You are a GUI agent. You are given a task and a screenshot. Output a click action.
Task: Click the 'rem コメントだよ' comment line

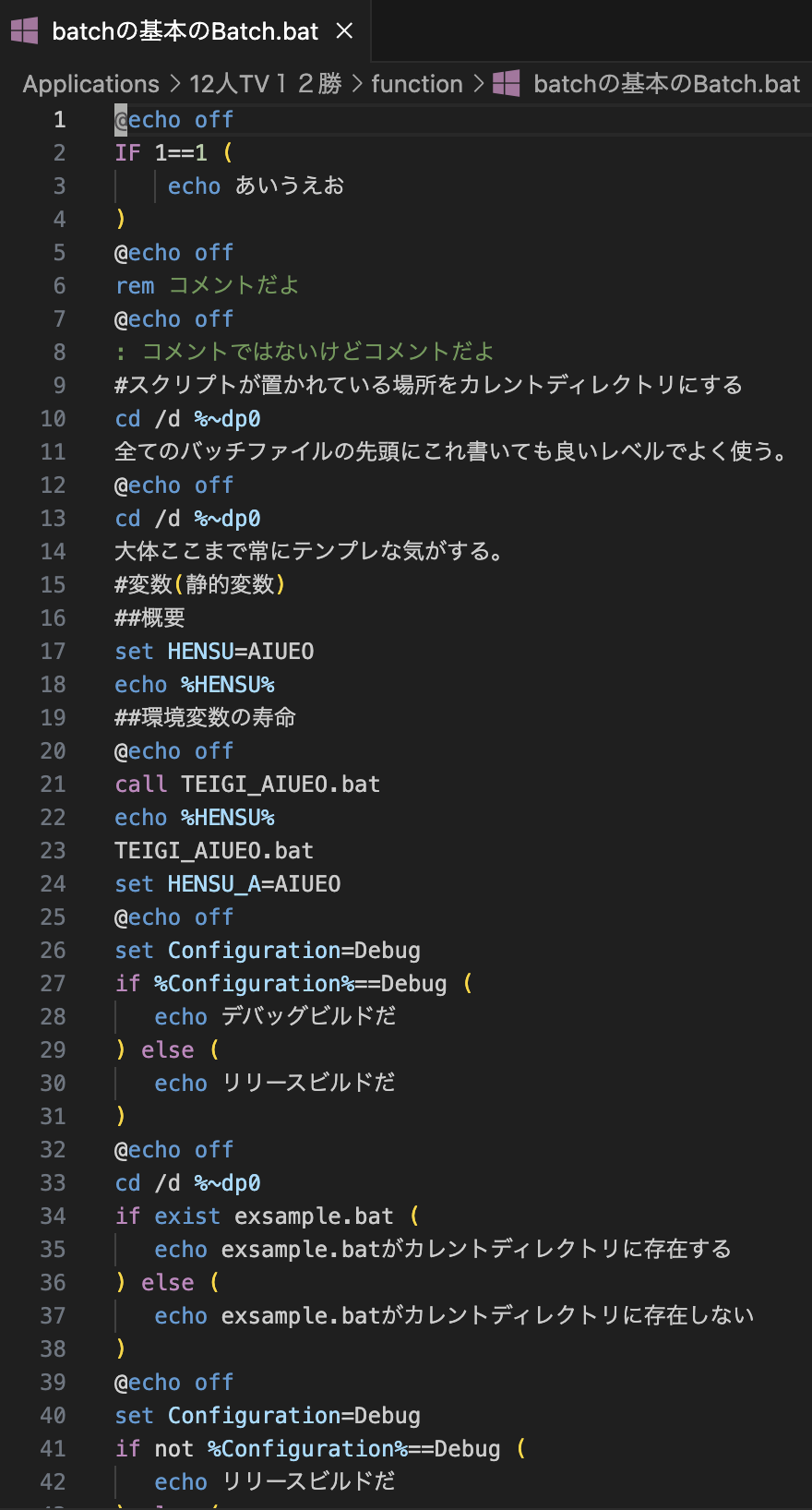click(207, 286)
